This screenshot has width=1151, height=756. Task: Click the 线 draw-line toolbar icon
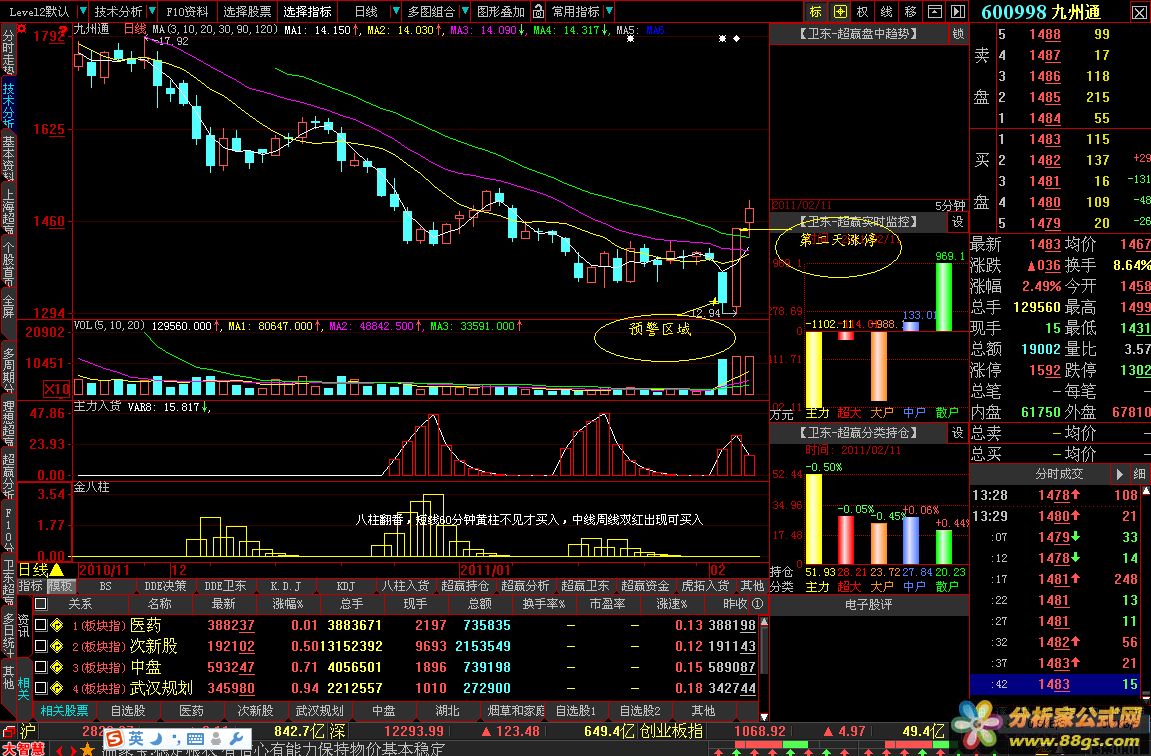887,11
